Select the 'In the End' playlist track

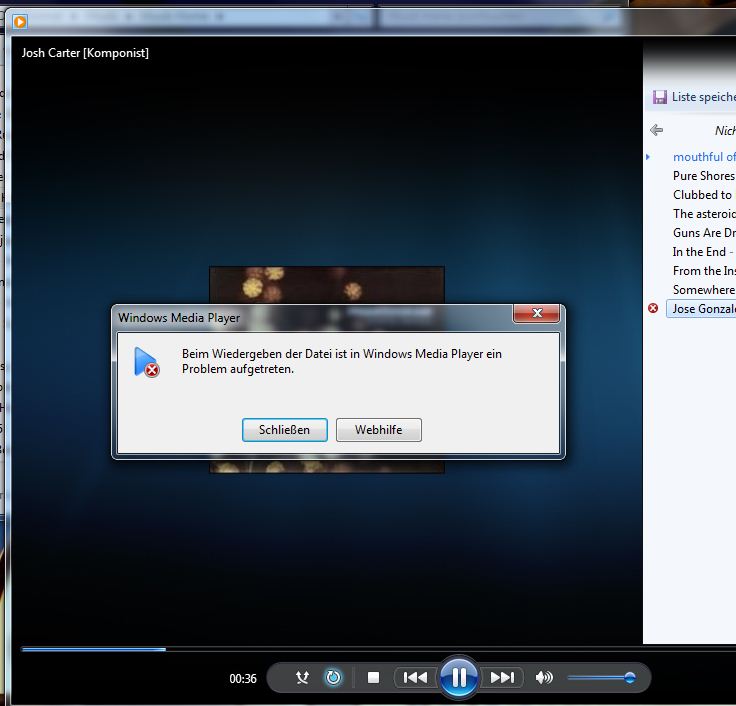click(704, 252)
